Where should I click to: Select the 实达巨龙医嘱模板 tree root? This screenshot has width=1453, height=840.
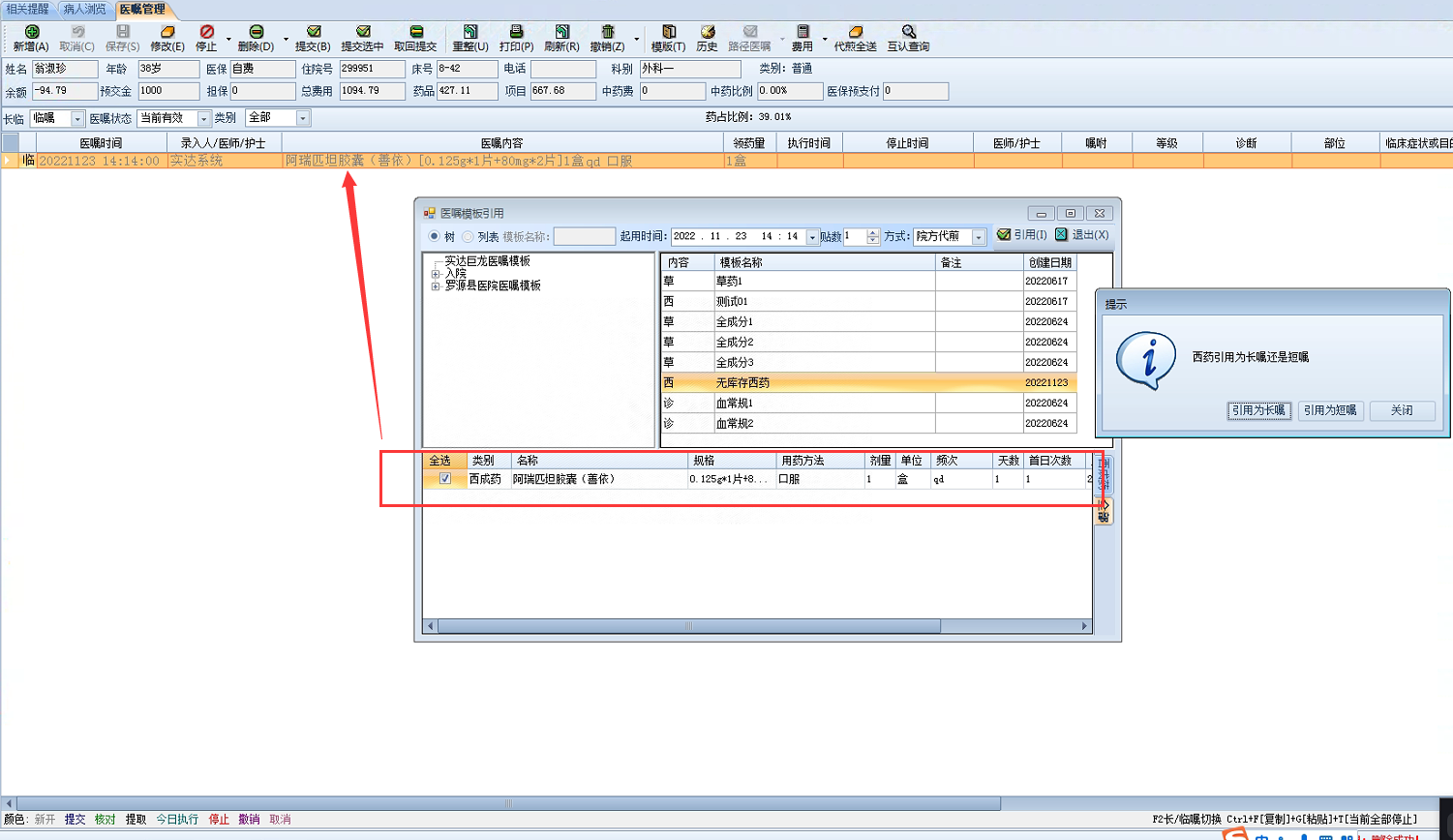click(x=487, y=261)
